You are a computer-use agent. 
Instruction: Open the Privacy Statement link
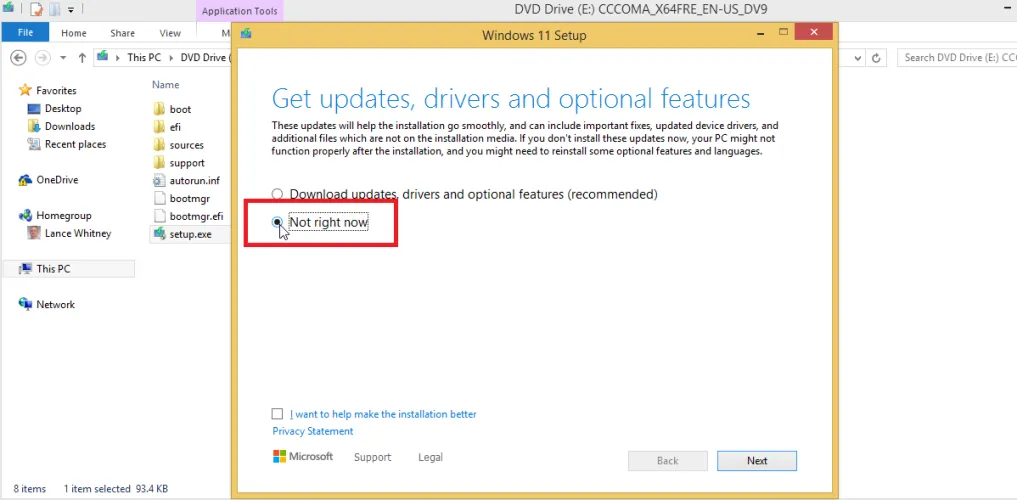[x=312, y=431]
